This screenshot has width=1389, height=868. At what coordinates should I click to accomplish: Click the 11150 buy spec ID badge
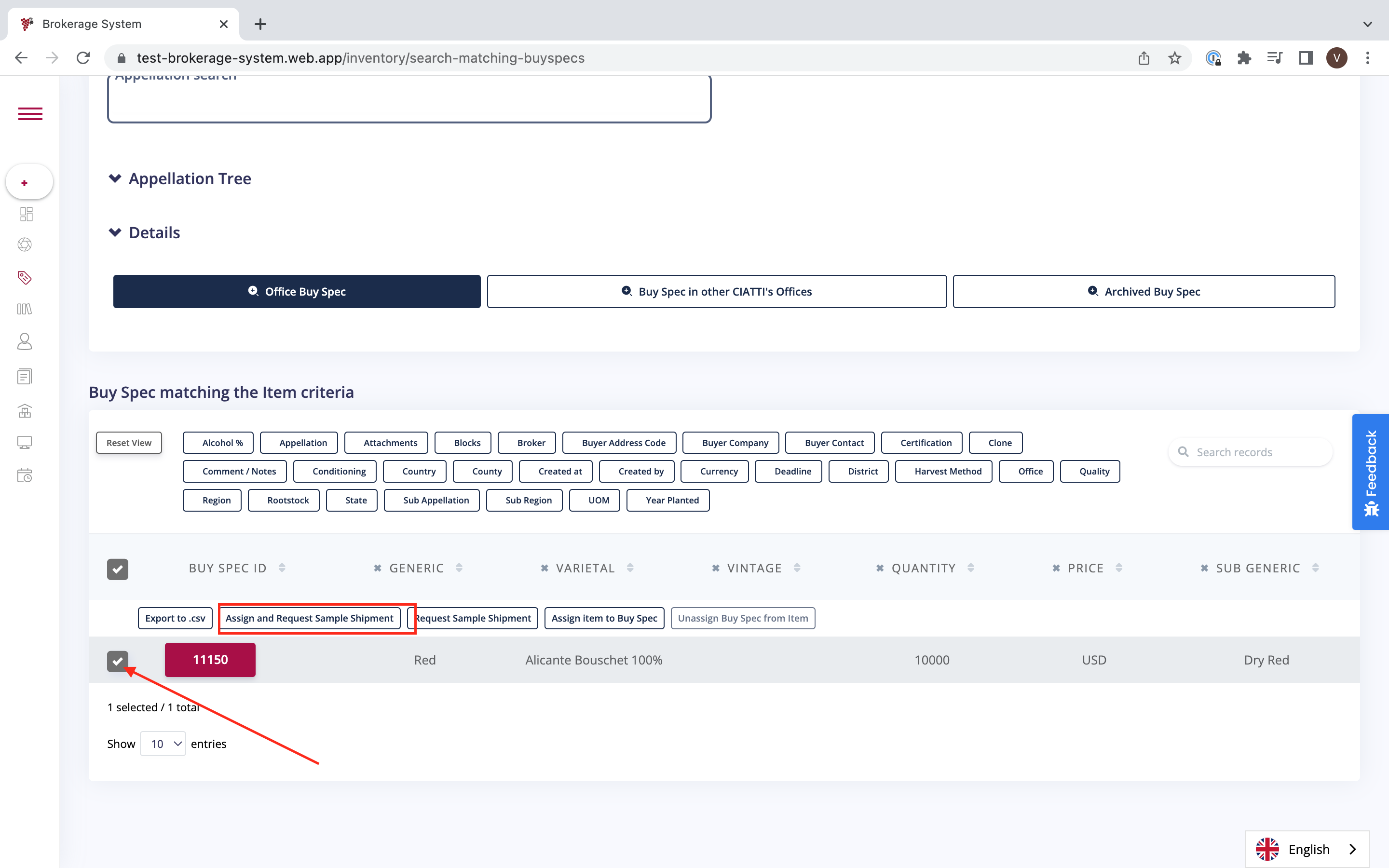[210, 660]
